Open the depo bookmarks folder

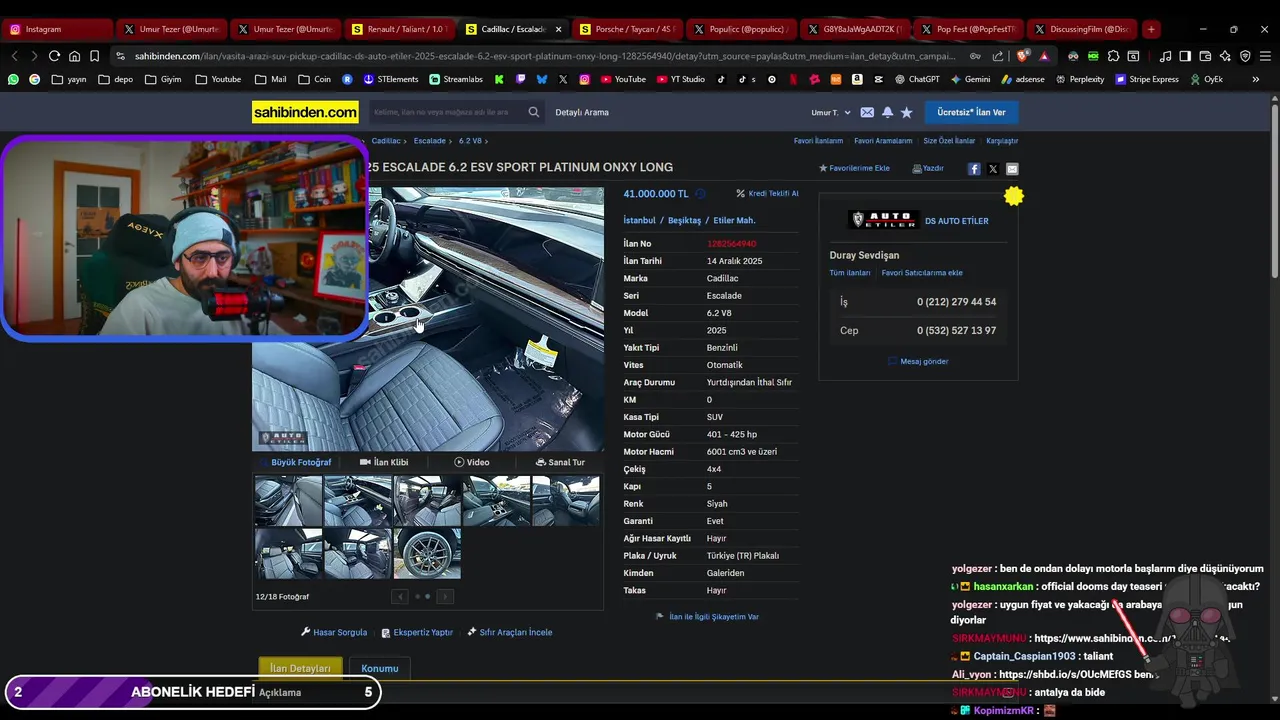pos(115,79)
